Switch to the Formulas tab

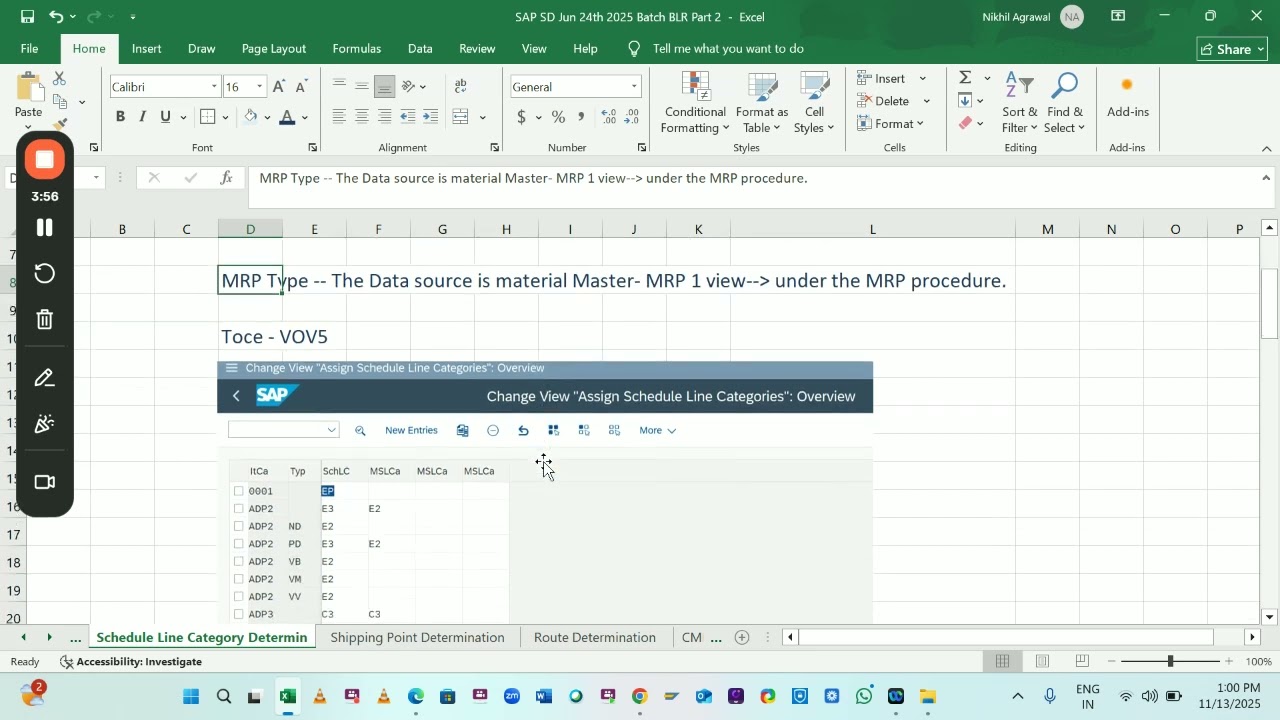click(356, 48)
